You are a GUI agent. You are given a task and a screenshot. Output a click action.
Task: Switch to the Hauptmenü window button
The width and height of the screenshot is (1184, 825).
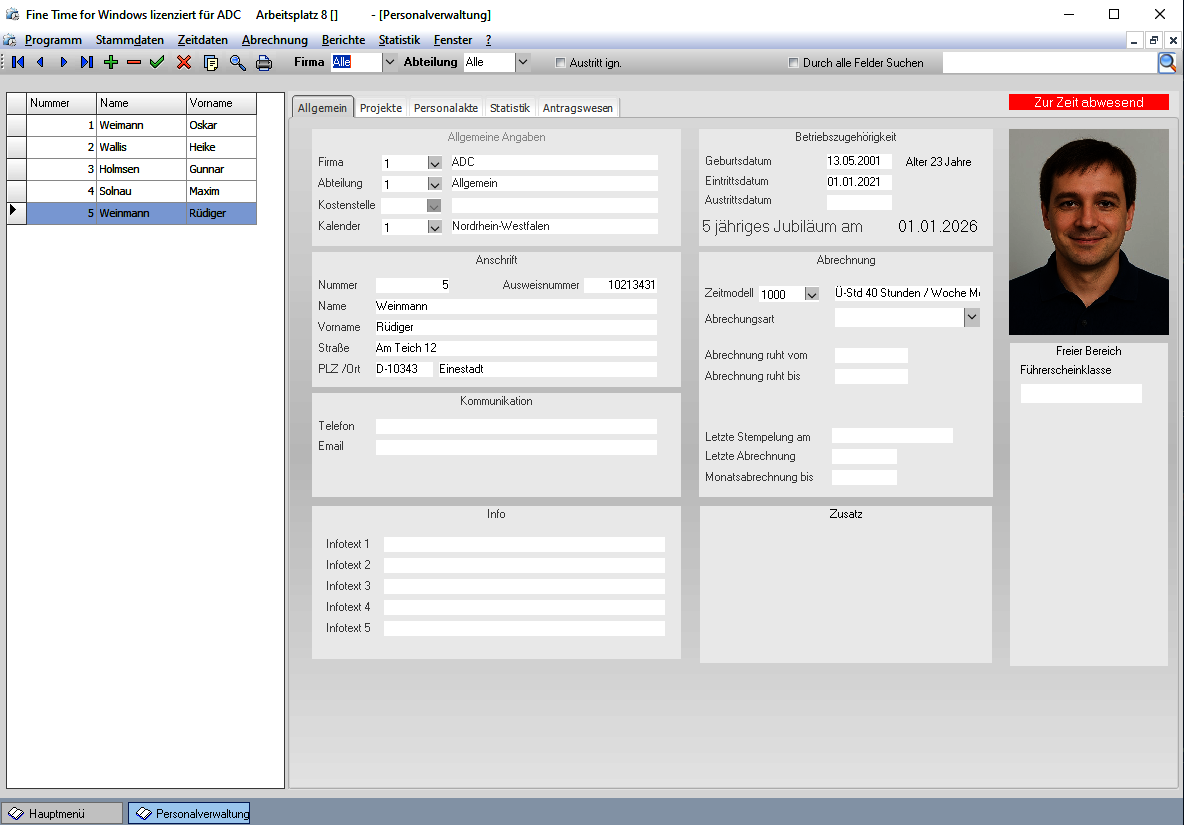[x=62, y=813]
